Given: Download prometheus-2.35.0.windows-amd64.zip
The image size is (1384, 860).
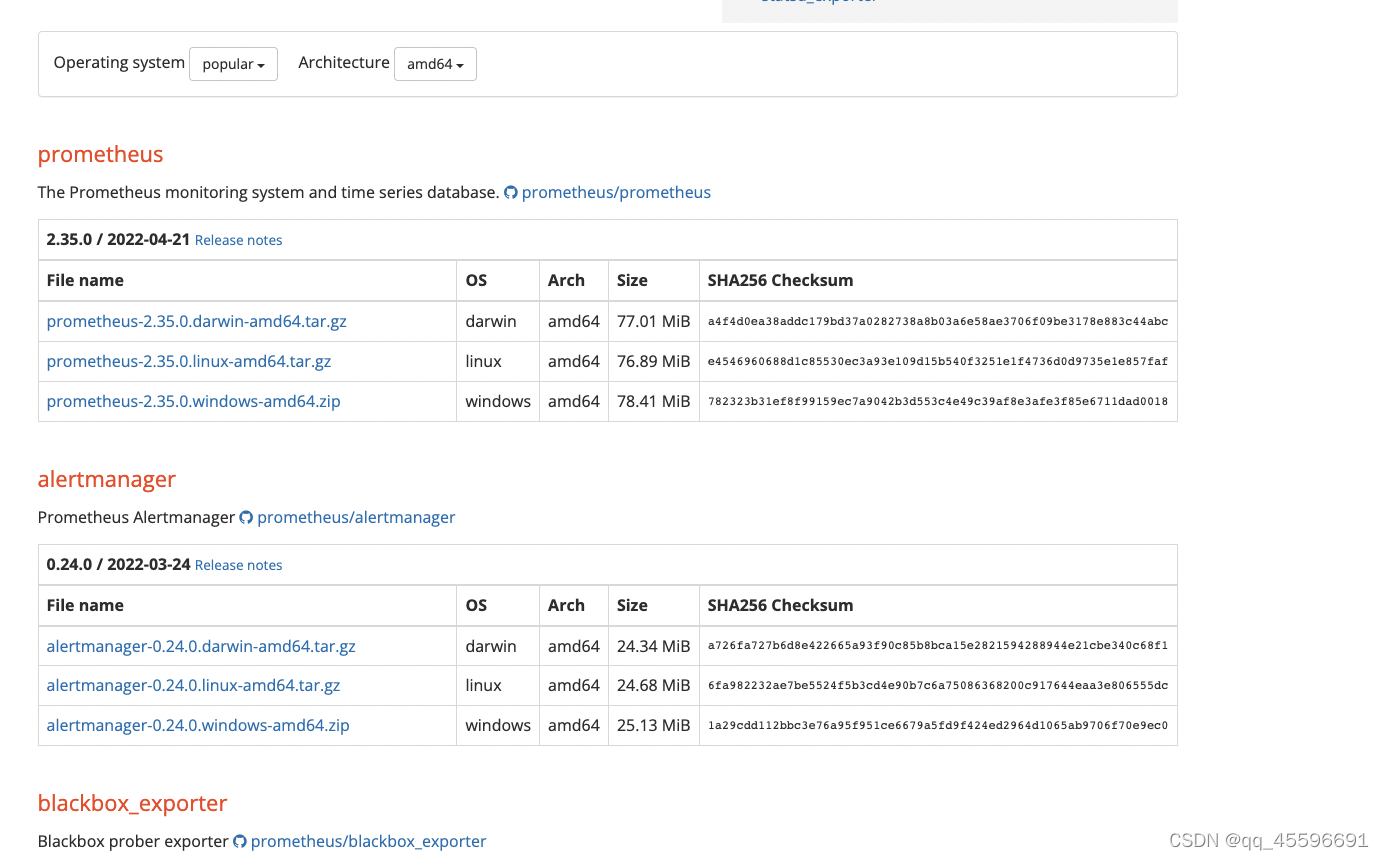Looking at the screenshot, I should click(x=194, y=401).
